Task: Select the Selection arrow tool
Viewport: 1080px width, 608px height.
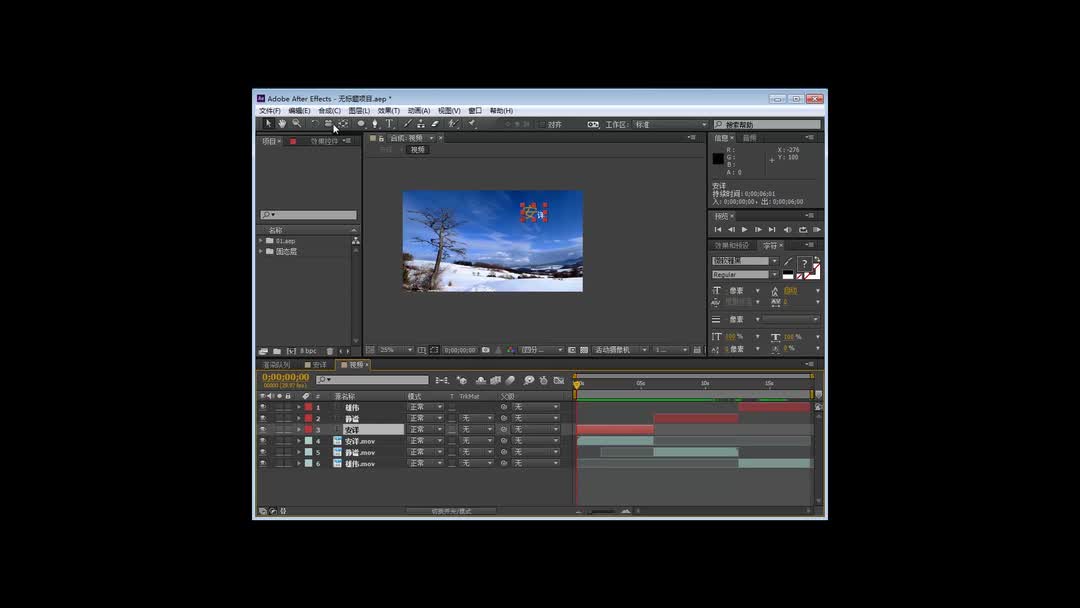Action: 268,124
